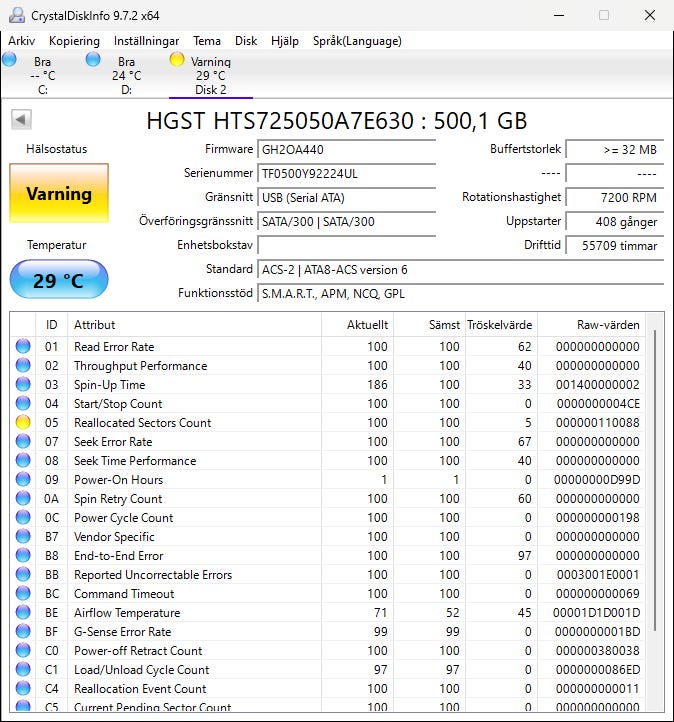The image size is (674, 722).
Task: Open the Språk(Language) menu
Action: [x=357, y=41]
